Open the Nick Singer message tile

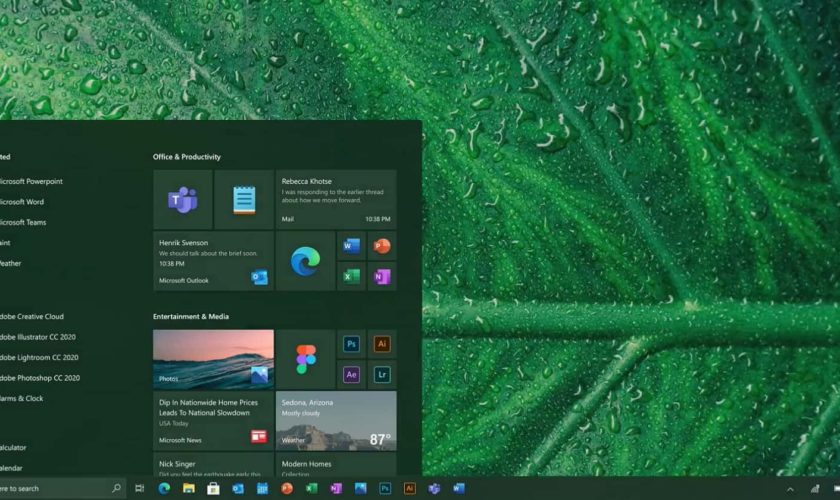[213, 464]
